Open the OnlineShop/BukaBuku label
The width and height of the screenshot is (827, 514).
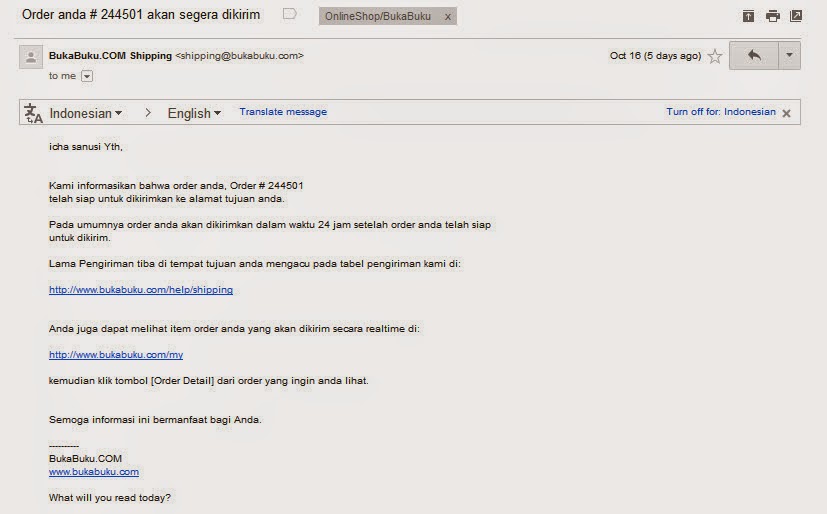tap(378, 16)
